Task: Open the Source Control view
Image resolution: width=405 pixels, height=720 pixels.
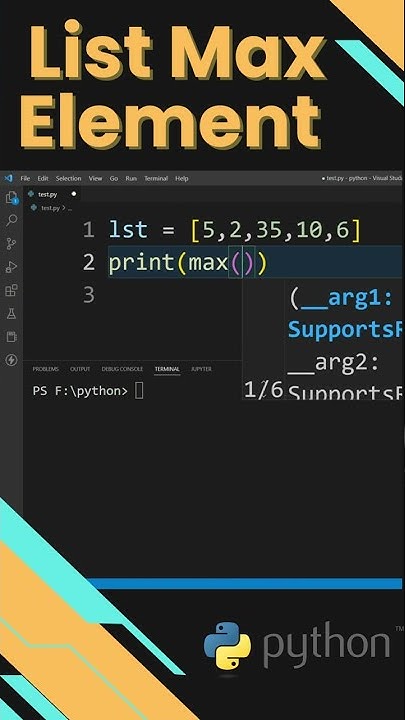Action: pos(11,244)
